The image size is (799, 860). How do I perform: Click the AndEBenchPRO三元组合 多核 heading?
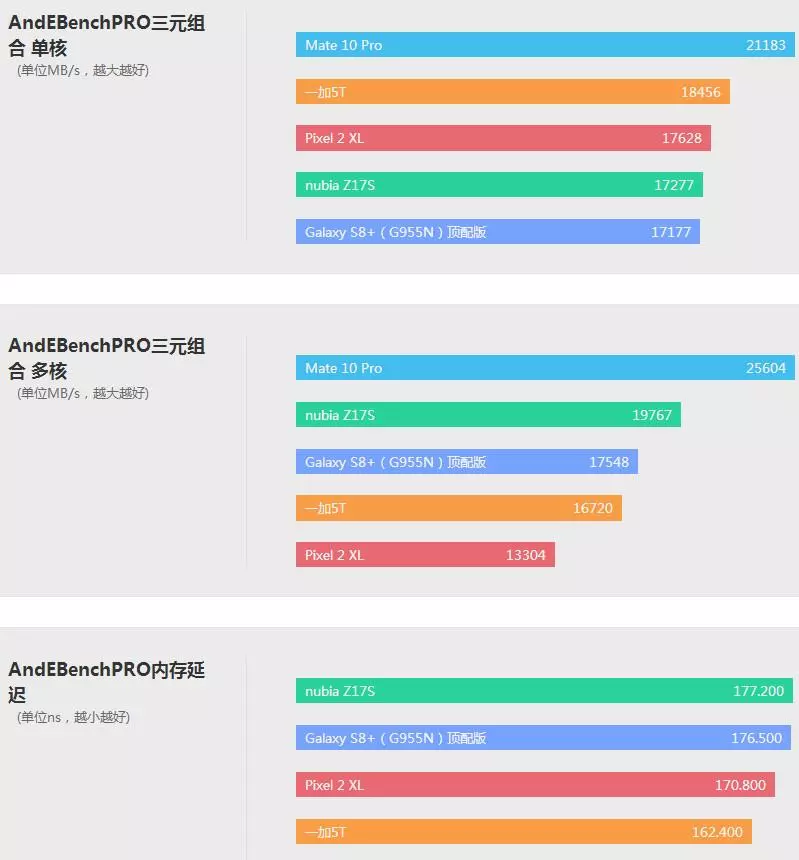(x=107, y=358)
